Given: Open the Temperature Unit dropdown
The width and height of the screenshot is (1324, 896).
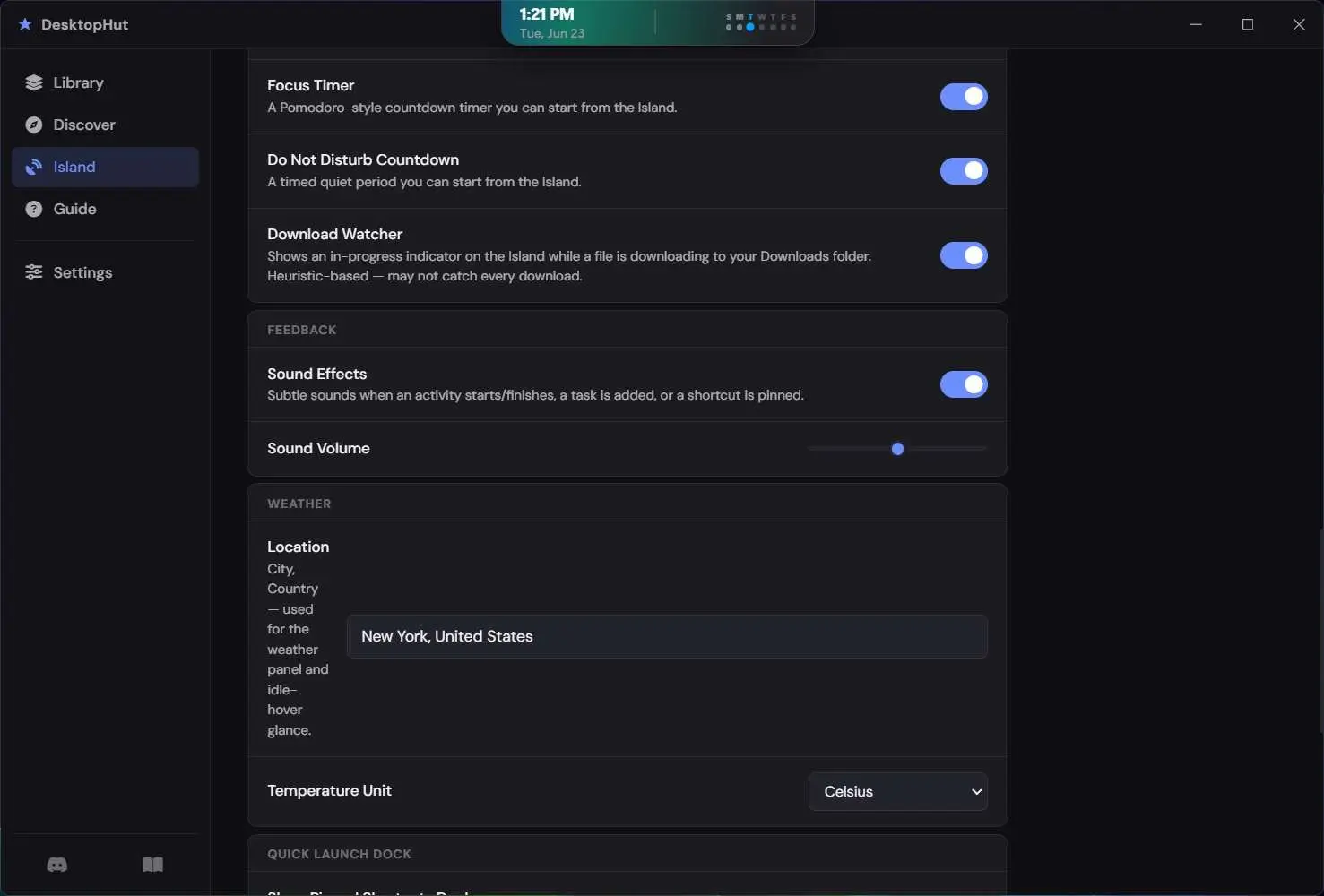Looking at the screenshot, I should pos(898,791).
